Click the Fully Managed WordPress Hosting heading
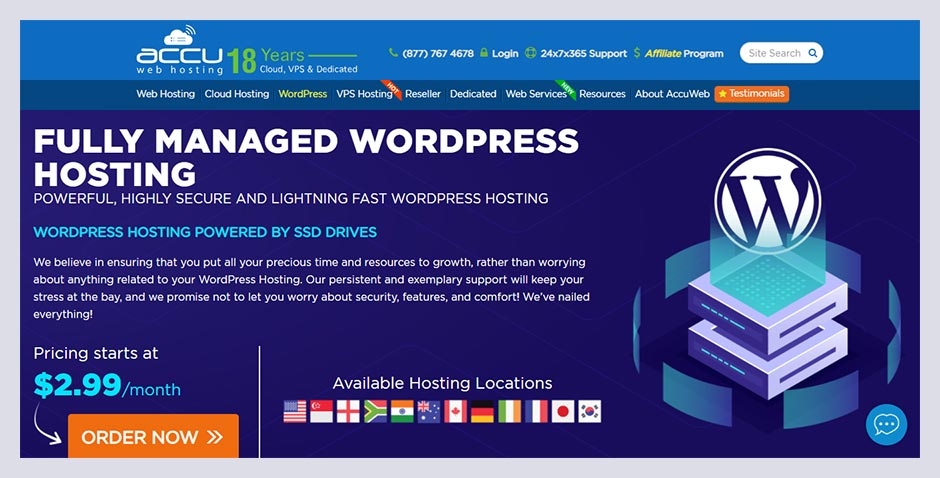Screen dimensions: 940x478 pyautogui.click(x=306, y=158)
